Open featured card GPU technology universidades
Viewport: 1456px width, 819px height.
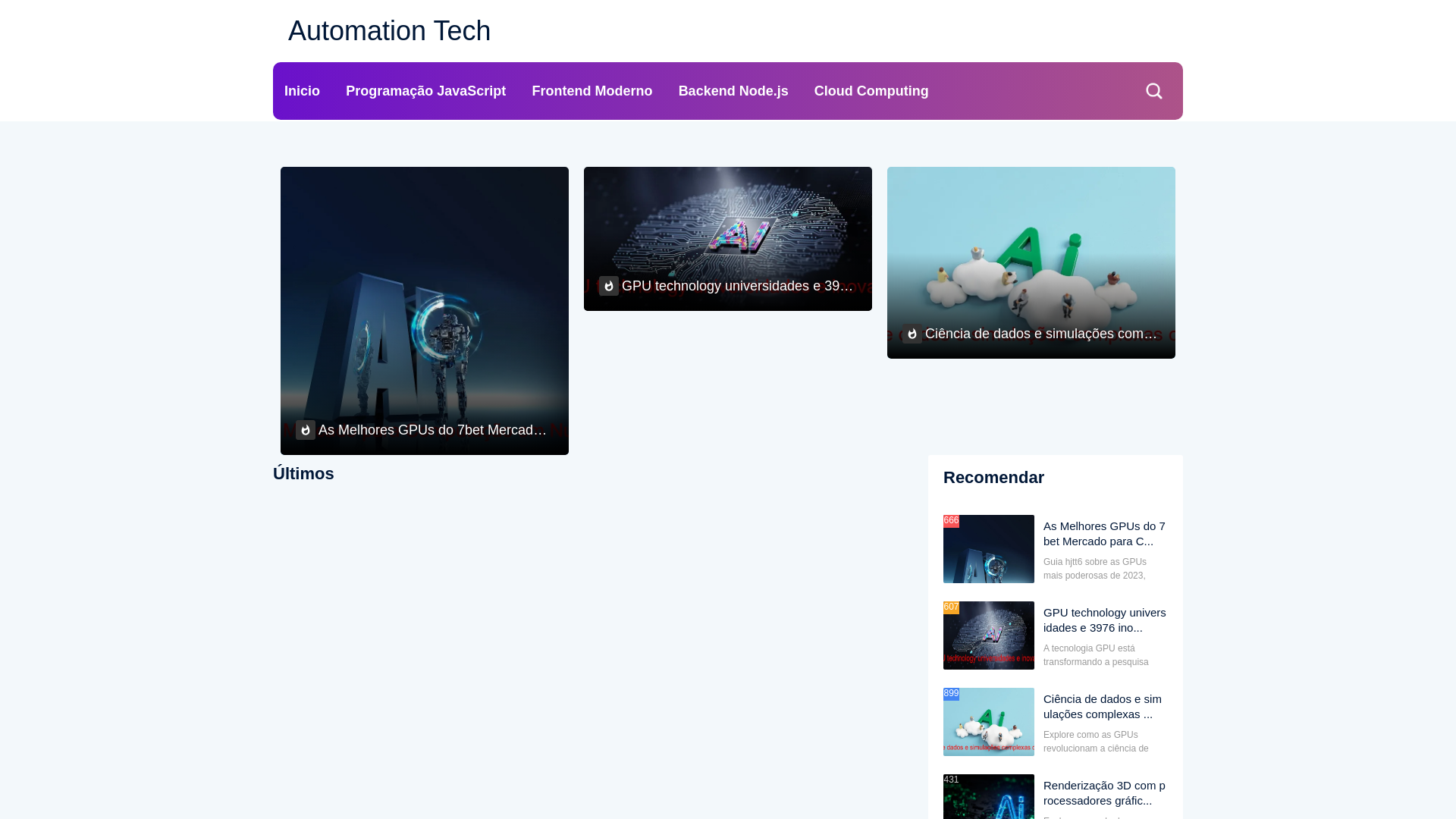click(728, 239)
